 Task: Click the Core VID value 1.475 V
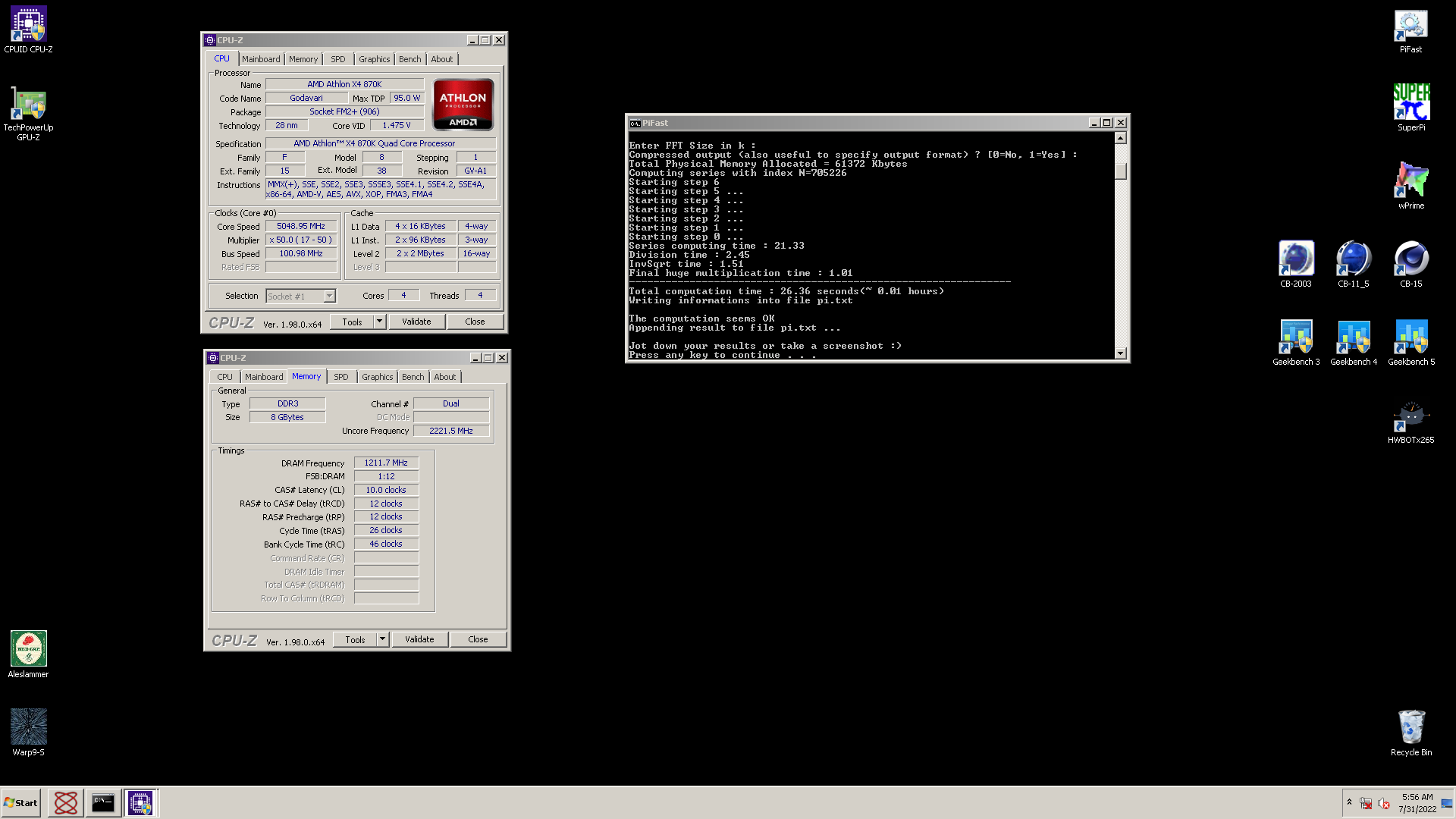397,126
